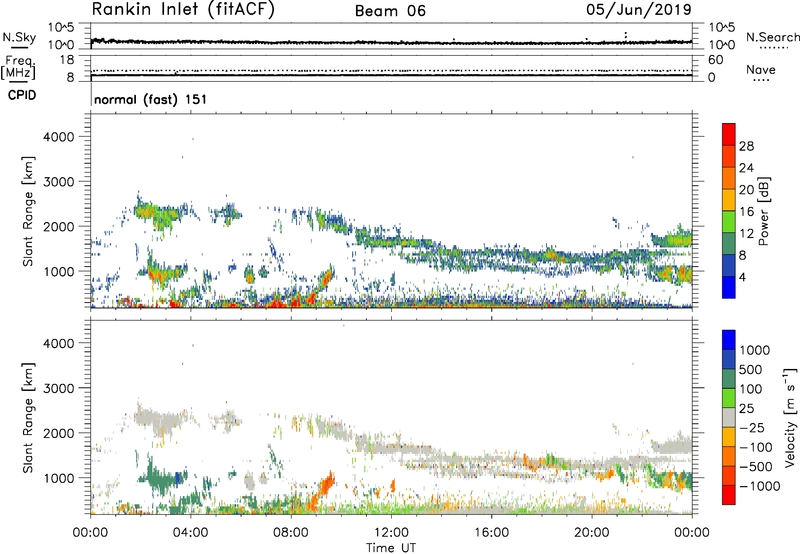Click 'Slant Range [km]' label of velocity panel
Viewport: 800px width, 554px height.
click(28, 417)
